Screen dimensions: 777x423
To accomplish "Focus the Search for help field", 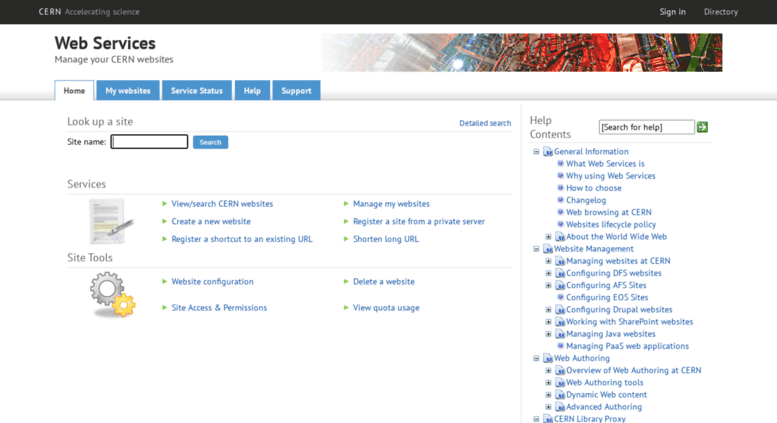I will 647,127.
